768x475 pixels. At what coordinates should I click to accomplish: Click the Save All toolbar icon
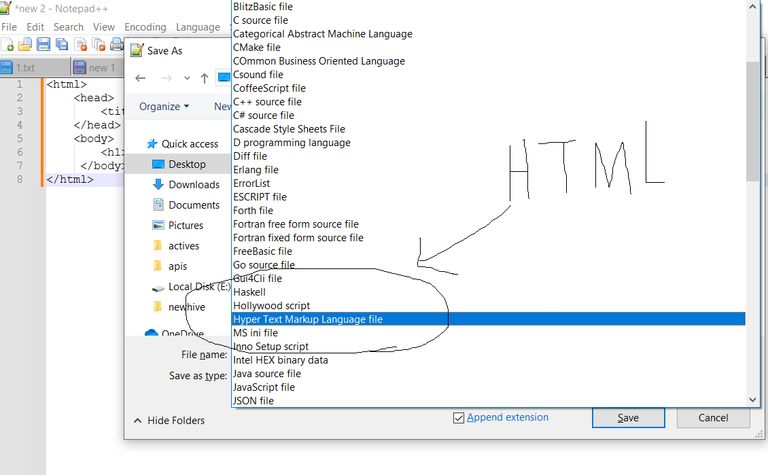click(x=62, y=45)
